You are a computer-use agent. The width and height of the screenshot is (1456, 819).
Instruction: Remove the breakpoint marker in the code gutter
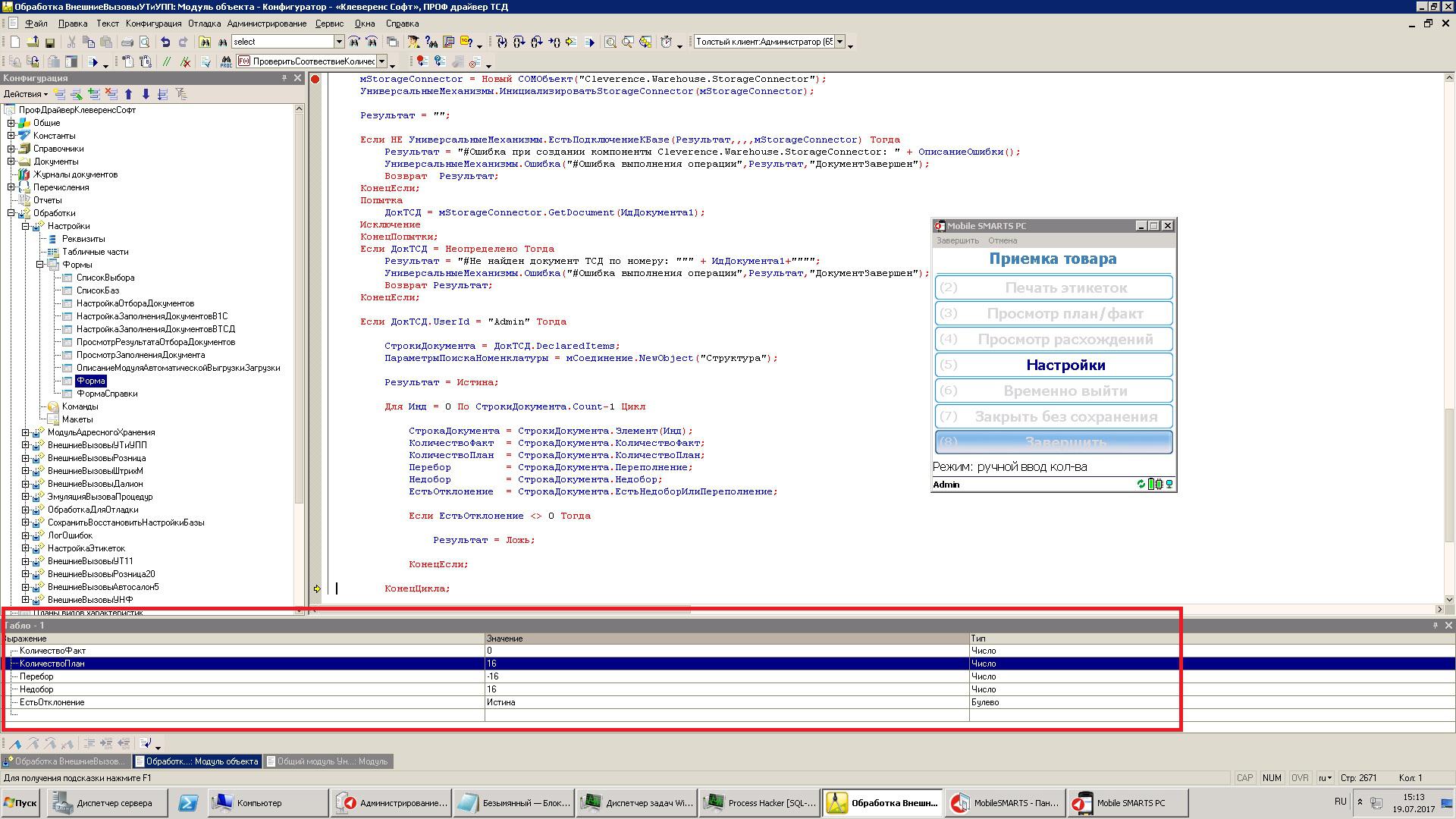[x=315, y=79]
